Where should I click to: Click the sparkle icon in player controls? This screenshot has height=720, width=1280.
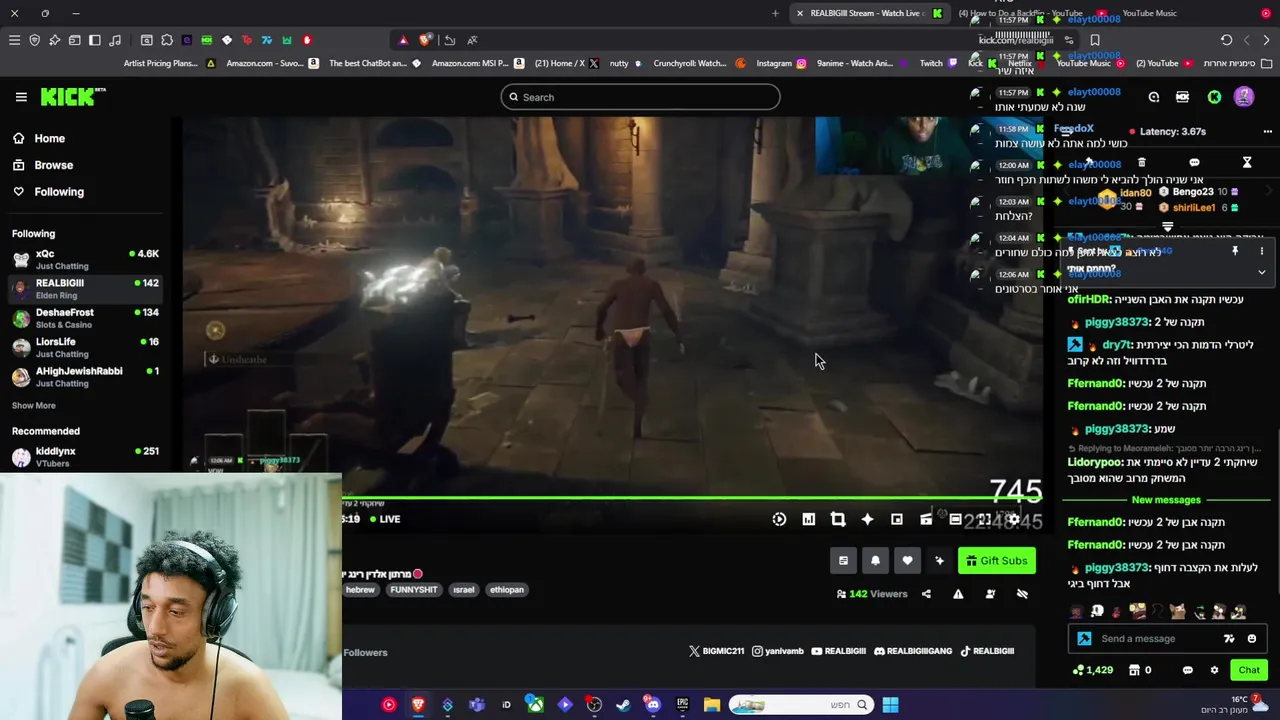[x=867, y=519]
